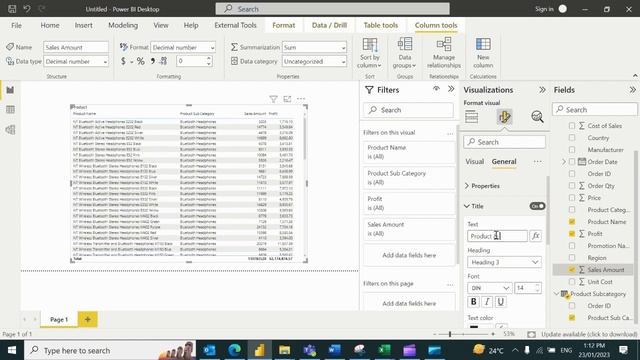The width and height of the screenshot is (640, 360).
Task: Expand the Order Date field hierarchy
Action: click(x=564, y=162)
